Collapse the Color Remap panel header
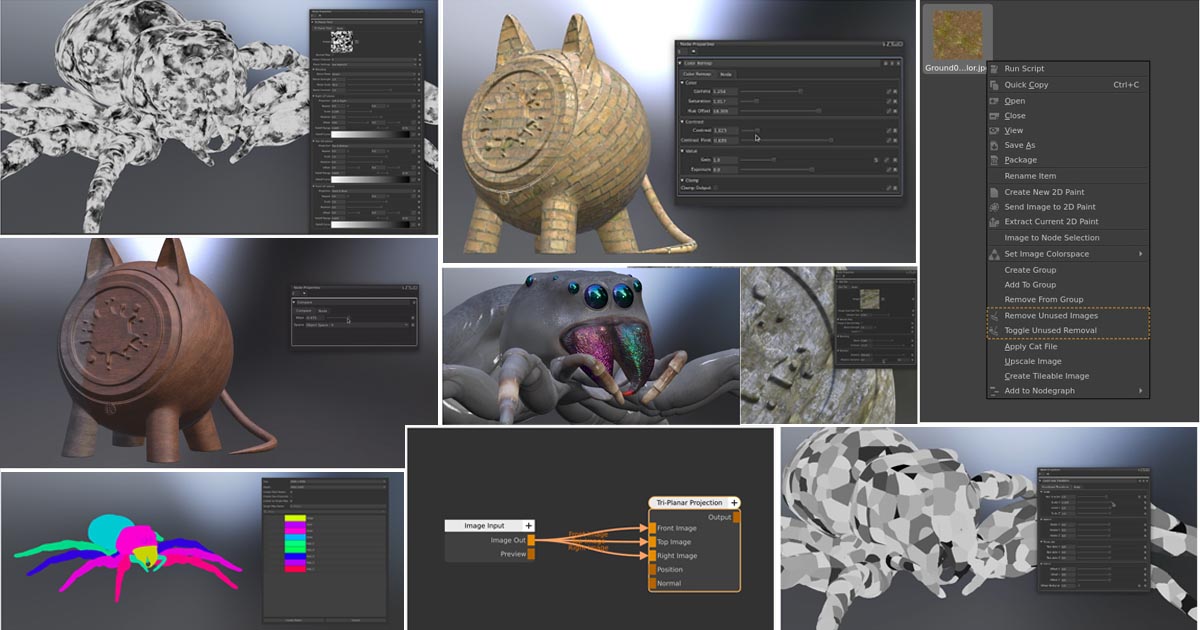 click(680, 63)
